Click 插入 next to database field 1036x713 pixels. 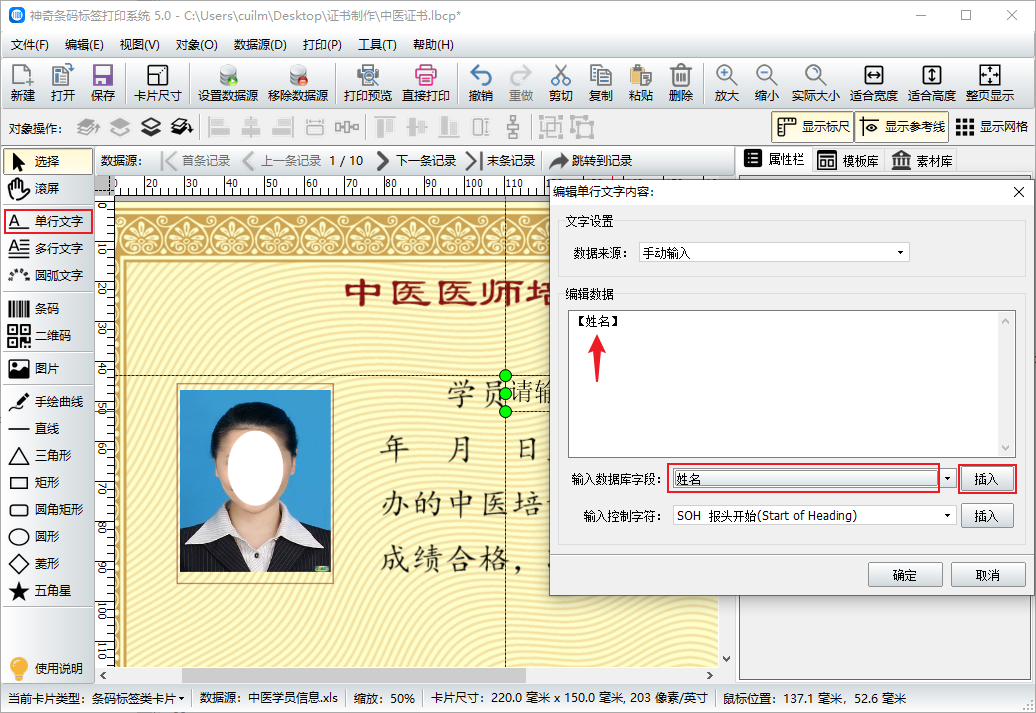click(986, 479)
